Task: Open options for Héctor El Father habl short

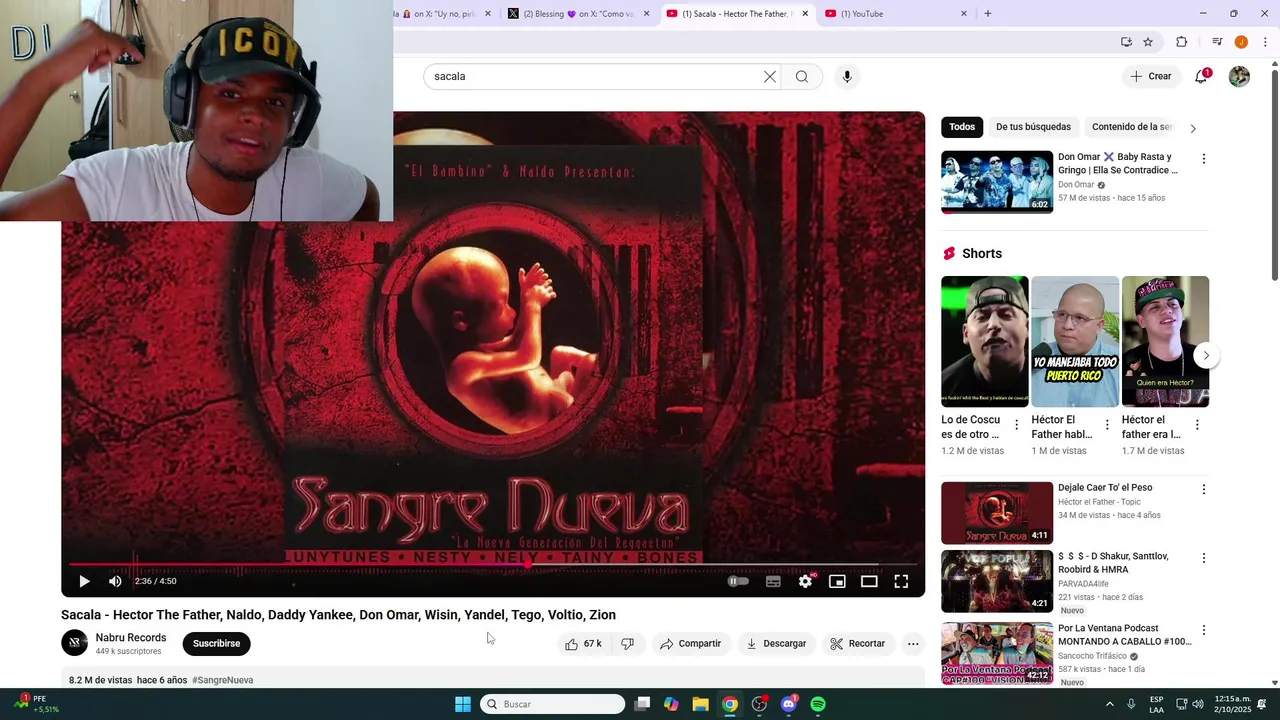Action: (1107, 425)
